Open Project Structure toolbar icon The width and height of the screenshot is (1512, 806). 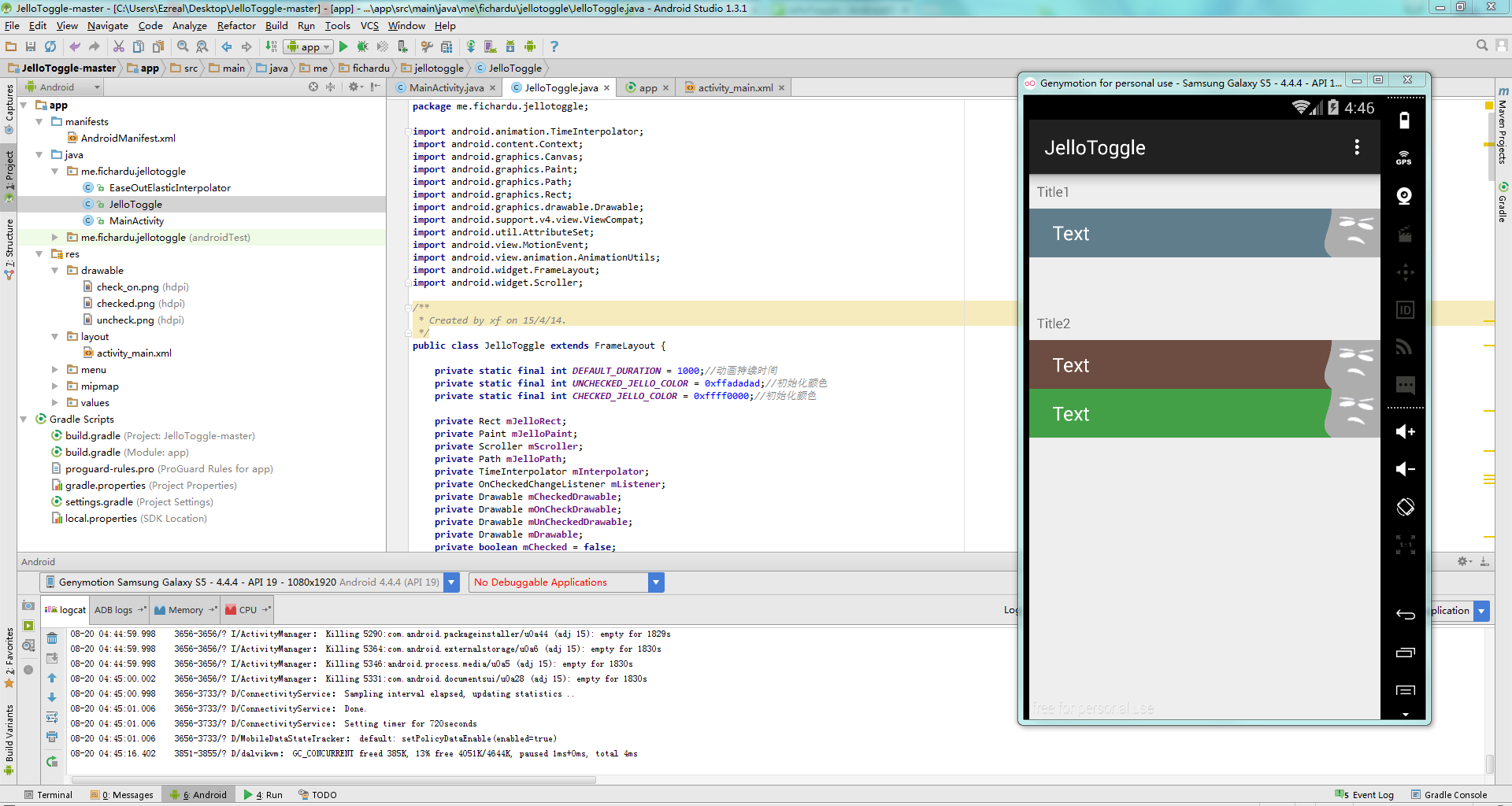(447, 46)
